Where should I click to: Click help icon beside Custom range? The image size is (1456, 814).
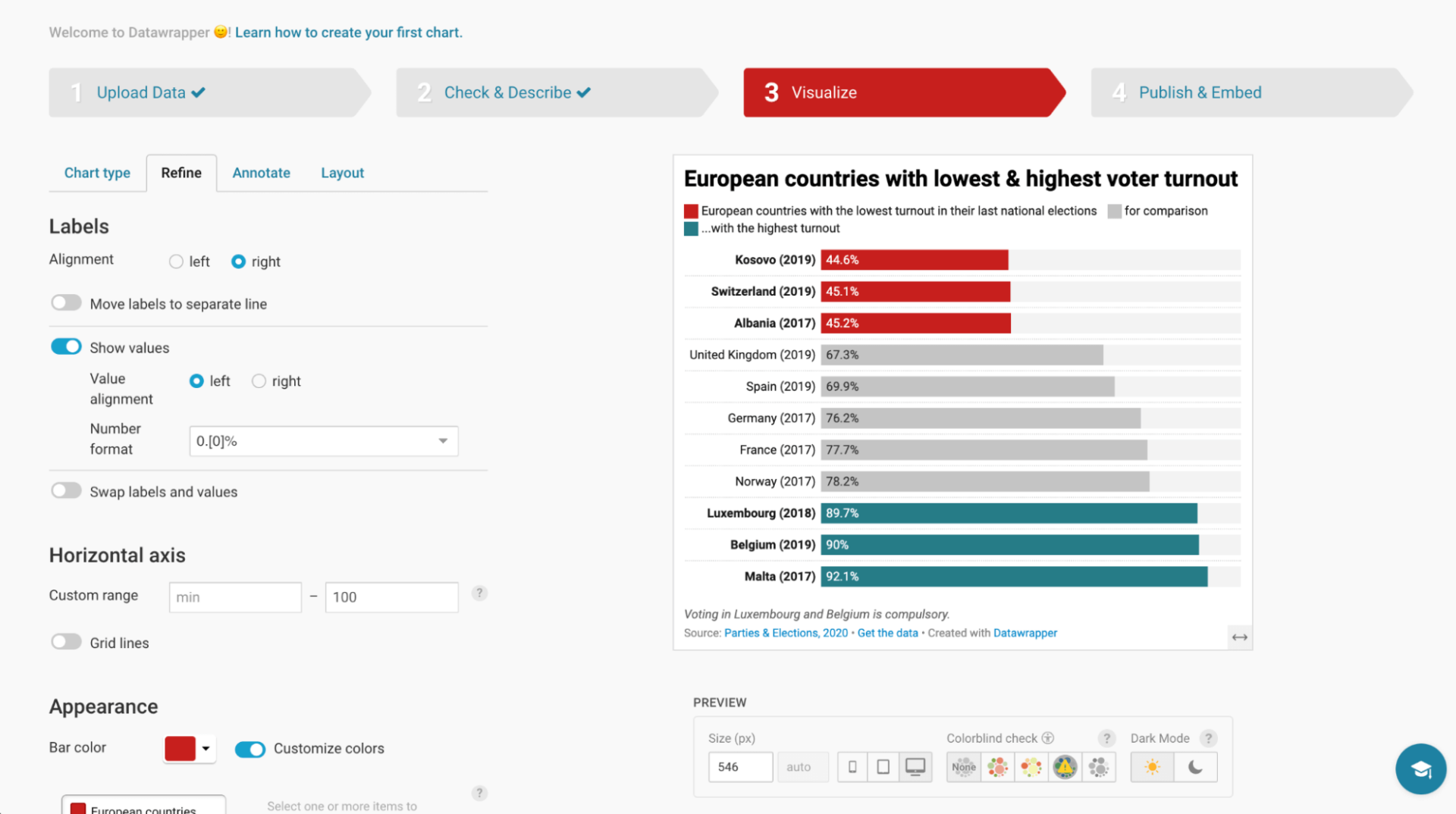click(479, 593)
